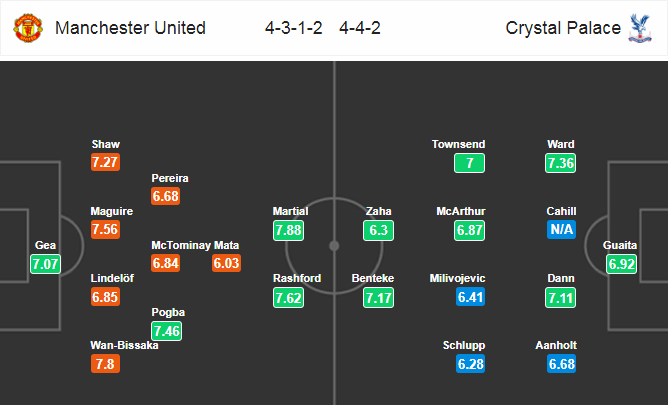The width and height of the screenshot is (668, 405).
Task: Select Rashford's 7.62 rating badge
Action: tap(288, 298)
